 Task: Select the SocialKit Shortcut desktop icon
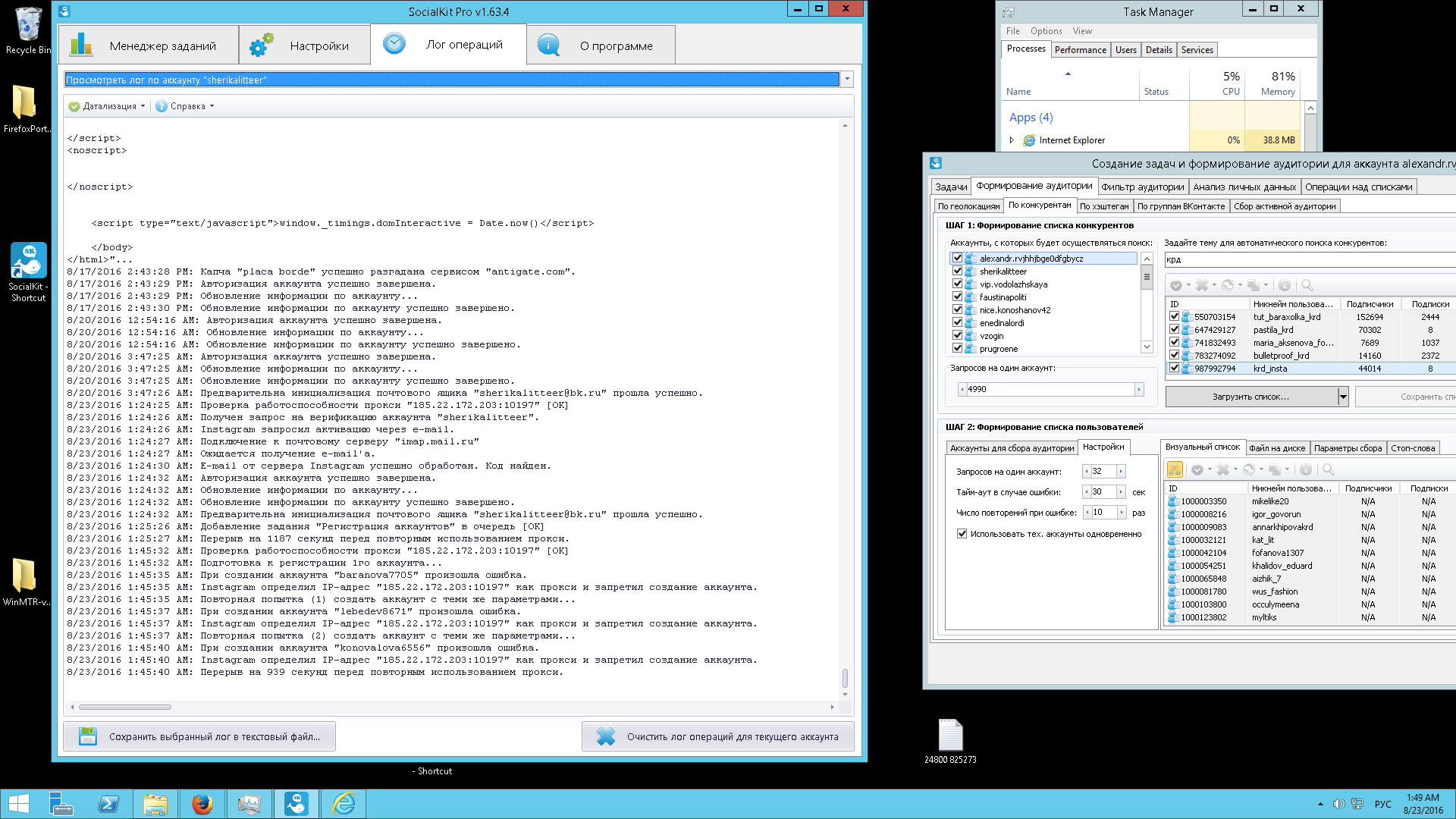pyautogui.click(x=28, y=272)
